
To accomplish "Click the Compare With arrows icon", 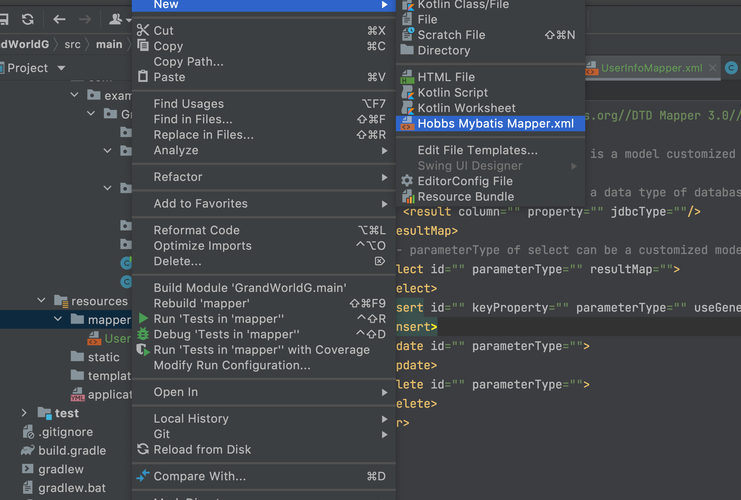I will point(143,475).
